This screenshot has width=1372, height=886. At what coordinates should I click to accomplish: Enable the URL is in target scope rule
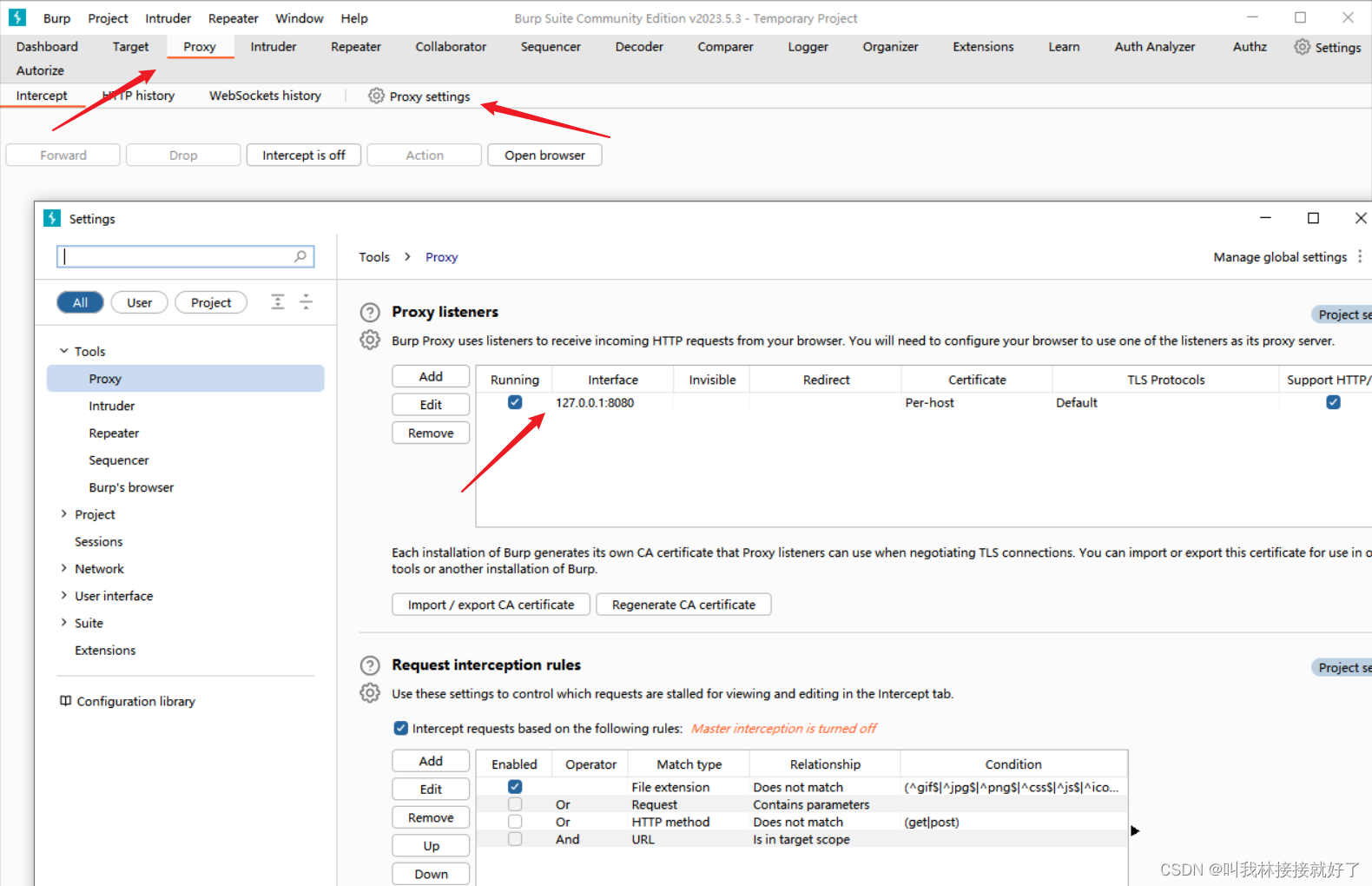coord(515,839)
